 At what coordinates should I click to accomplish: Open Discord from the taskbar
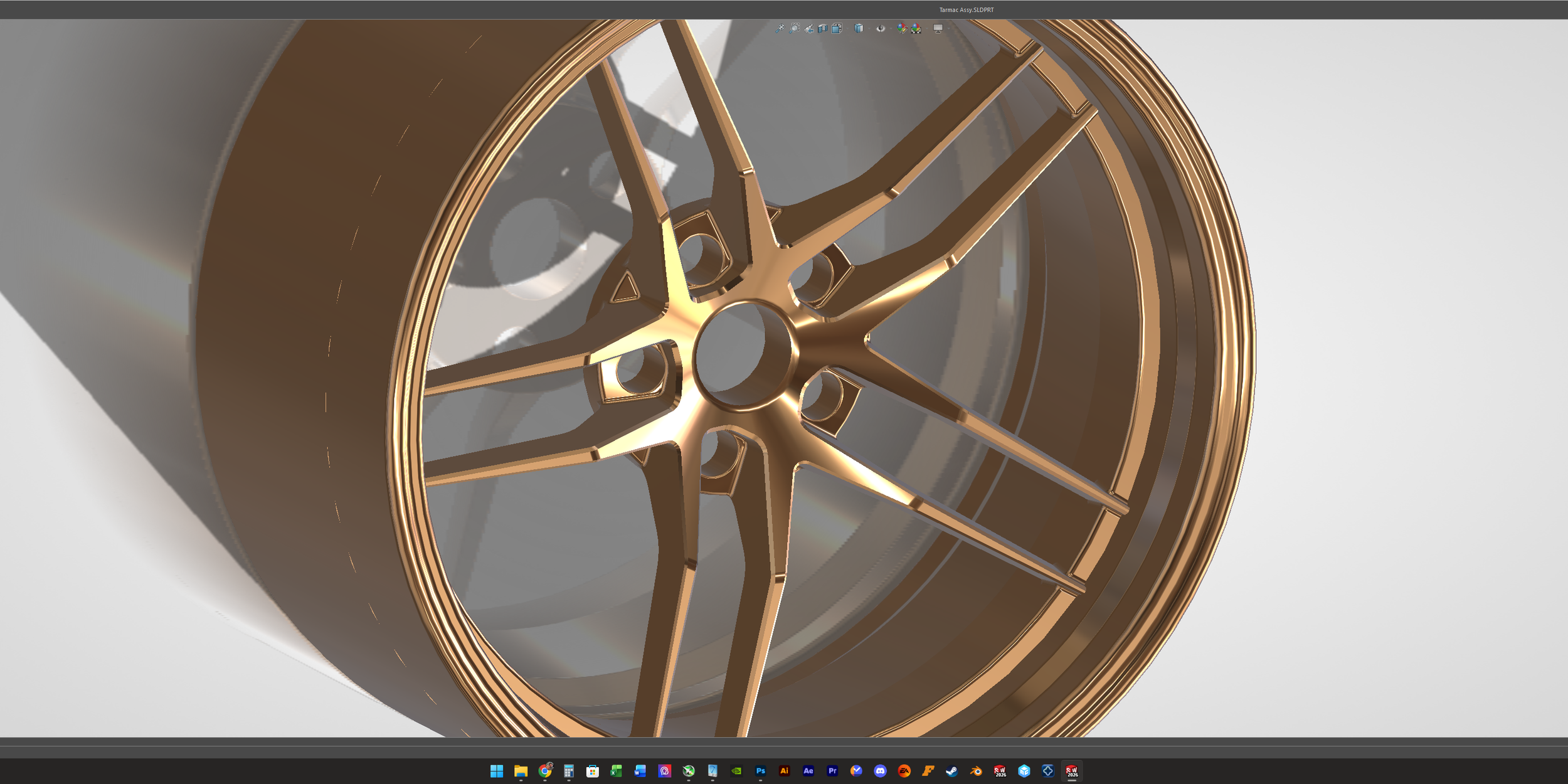880,771
